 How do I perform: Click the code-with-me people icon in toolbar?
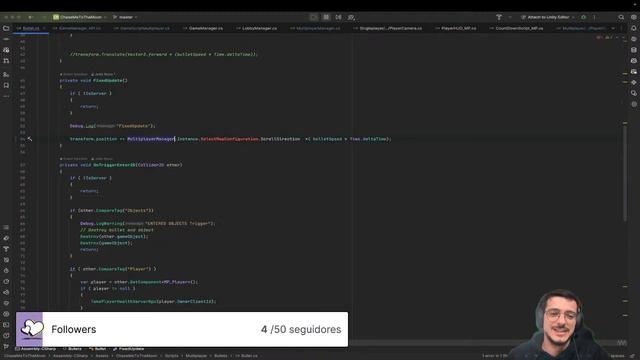pos(351,17)
